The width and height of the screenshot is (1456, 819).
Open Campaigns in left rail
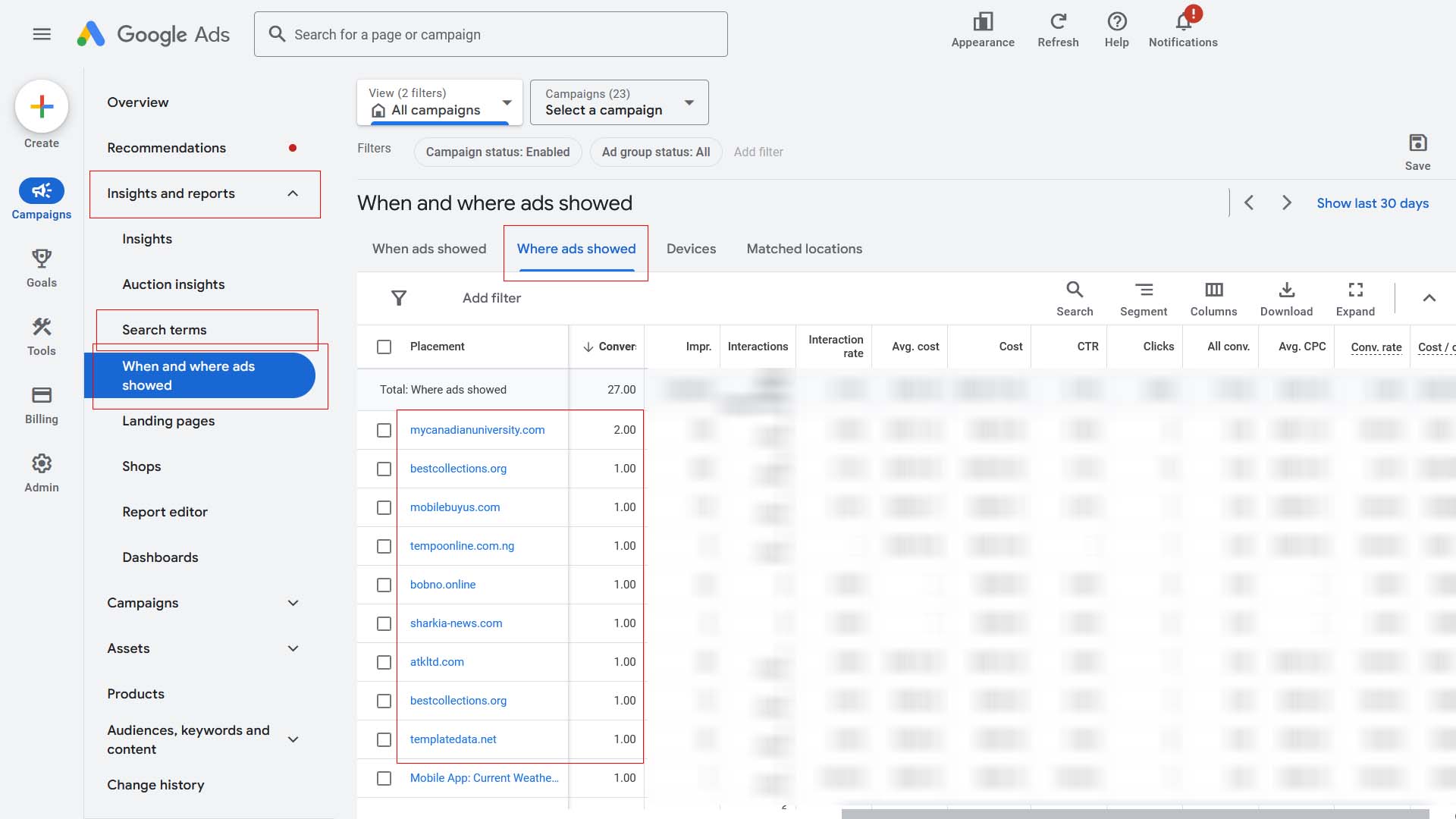(42, 199)
